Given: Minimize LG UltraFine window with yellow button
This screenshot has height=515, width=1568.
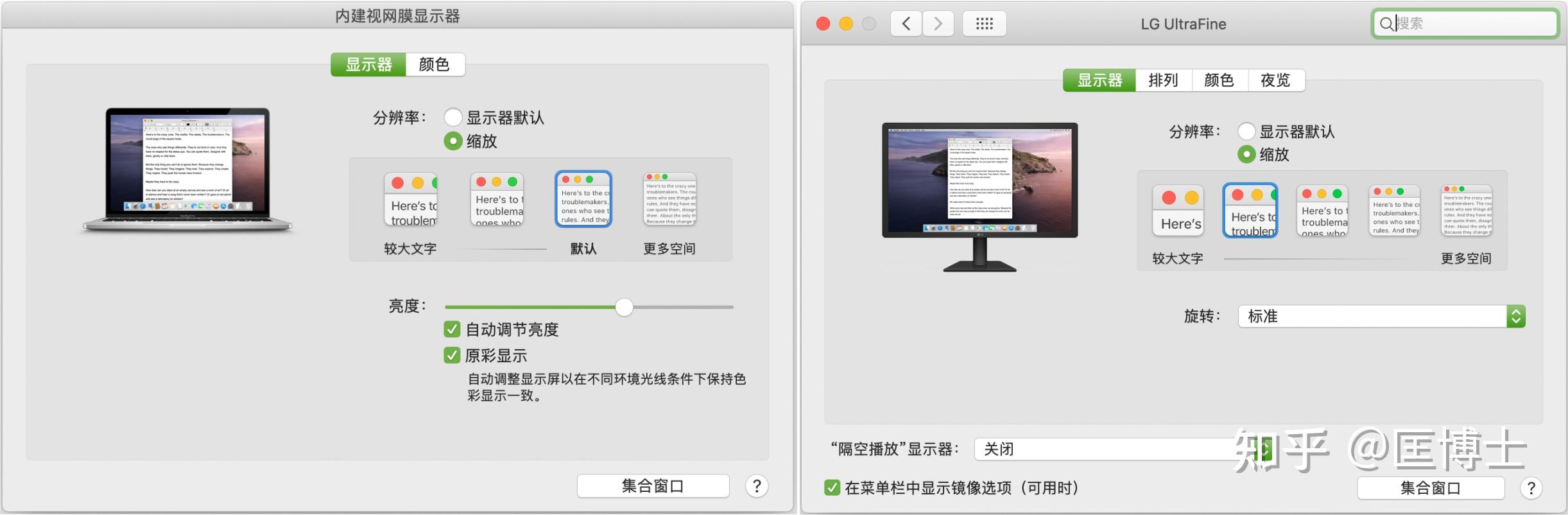Looking at the screenshot, I should [x=846, y=24].
